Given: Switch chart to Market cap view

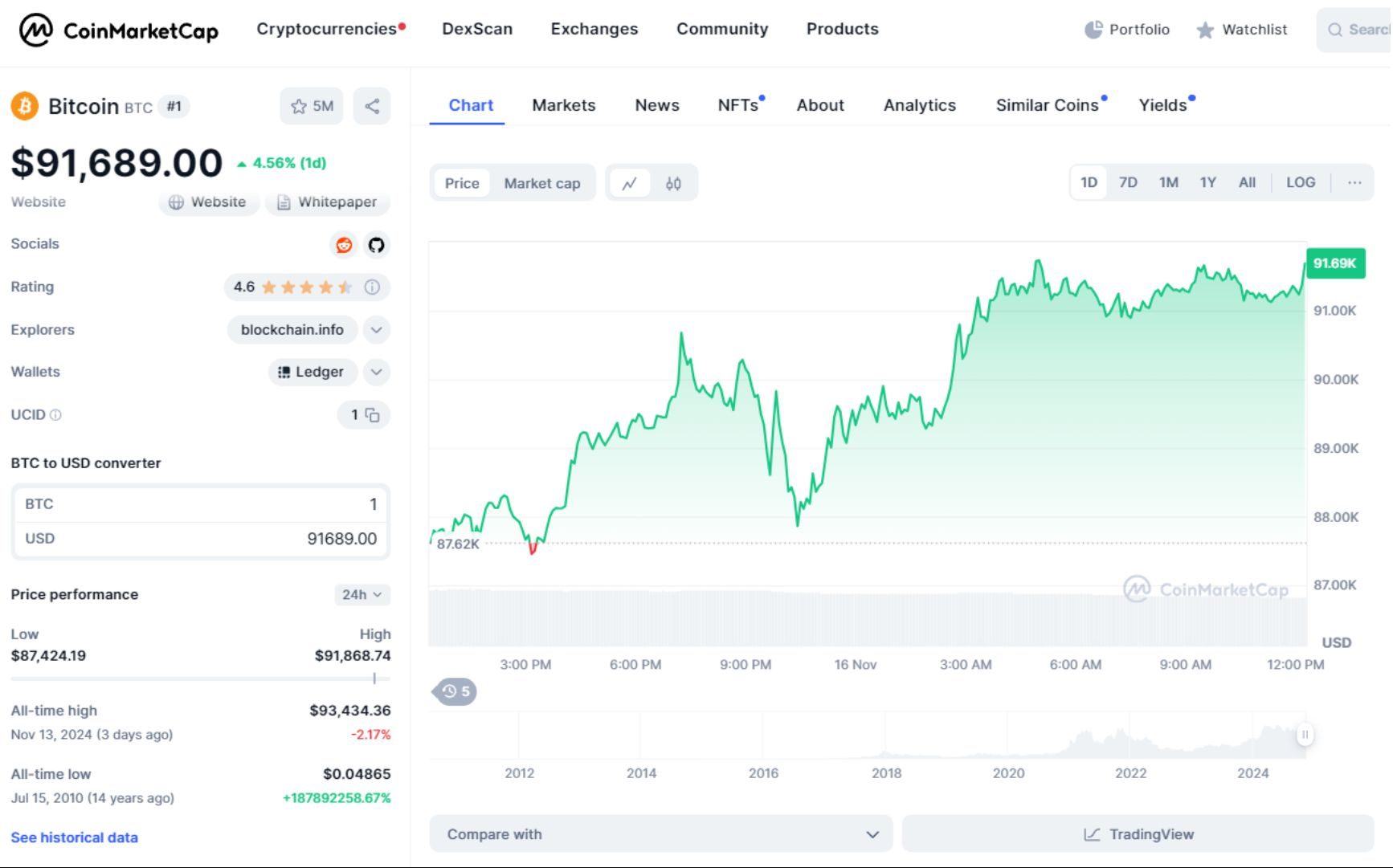Looking at the screenshot, I should pos(542,183).
